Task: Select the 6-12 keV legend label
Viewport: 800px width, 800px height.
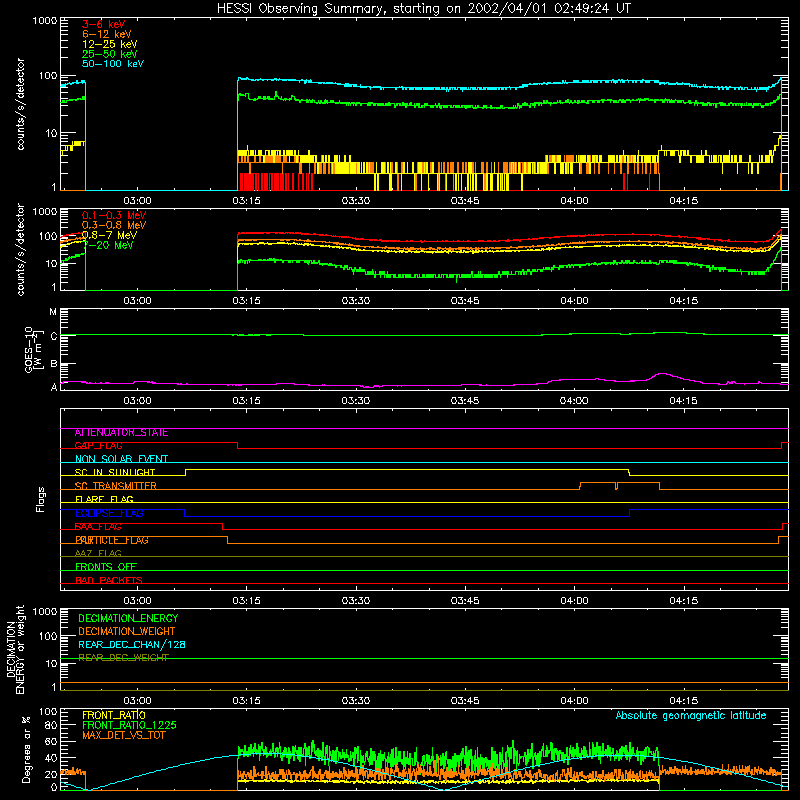Action: pos(107,34)
